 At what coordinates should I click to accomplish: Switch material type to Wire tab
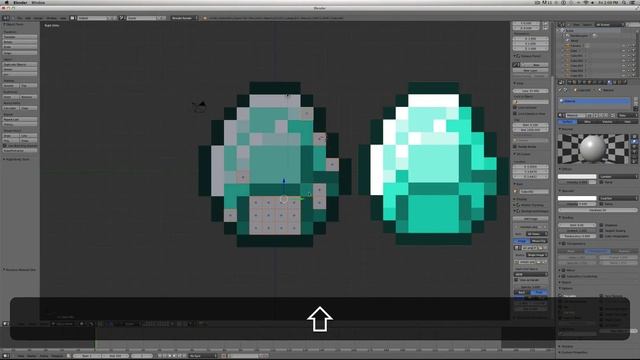point(587,122)
